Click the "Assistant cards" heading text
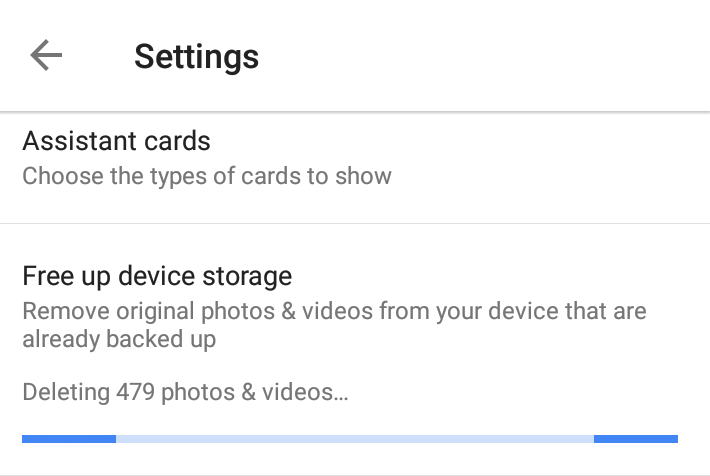This screenshot has height=476, width=710. [116, 139]
